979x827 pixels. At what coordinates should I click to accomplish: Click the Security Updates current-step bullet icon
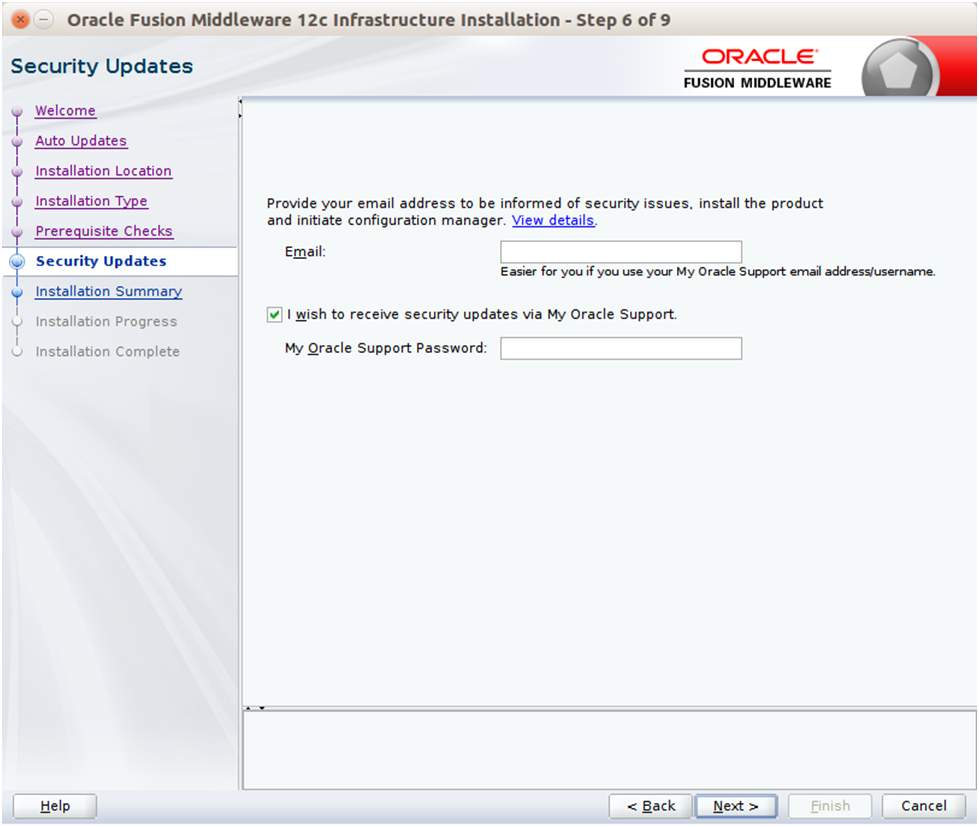[x=17, y=262]
